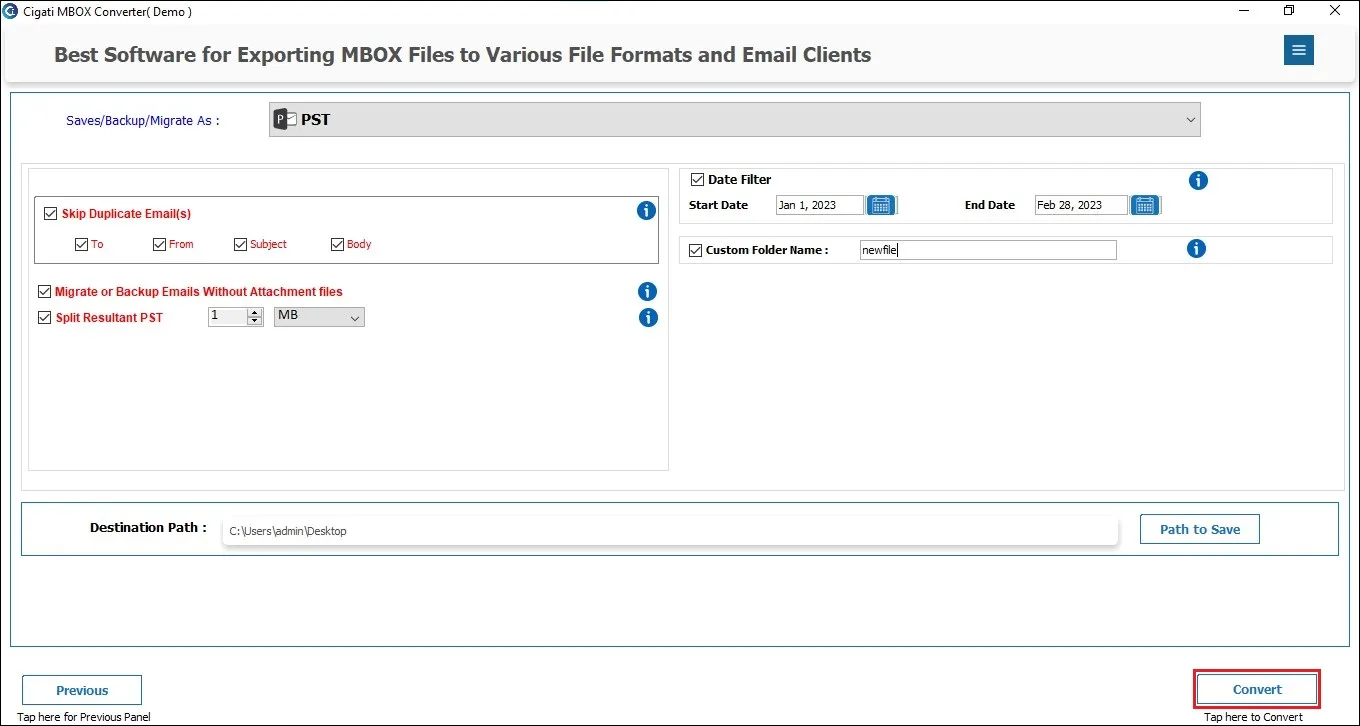1360x726 pixels.
Task: Open the End Date calendar picker
Action: click(x=1145, y=205)
